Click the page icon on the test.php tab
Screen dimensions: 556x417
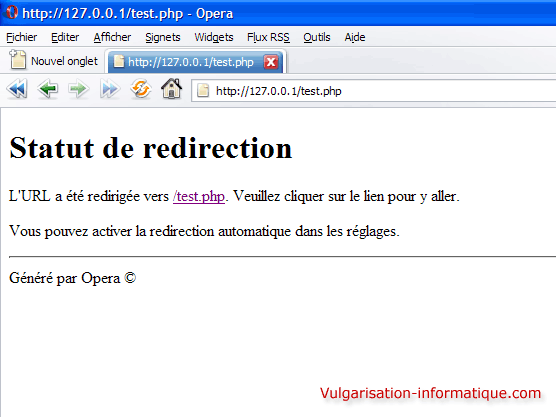[118, 61]
